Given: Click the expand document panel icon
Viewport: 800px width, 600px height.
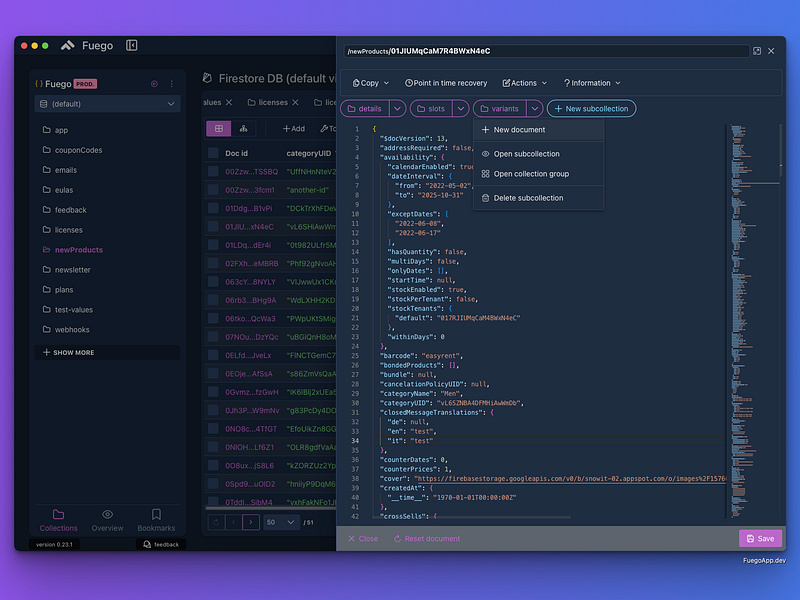Looking at the screenshot, I should [757, 51].
